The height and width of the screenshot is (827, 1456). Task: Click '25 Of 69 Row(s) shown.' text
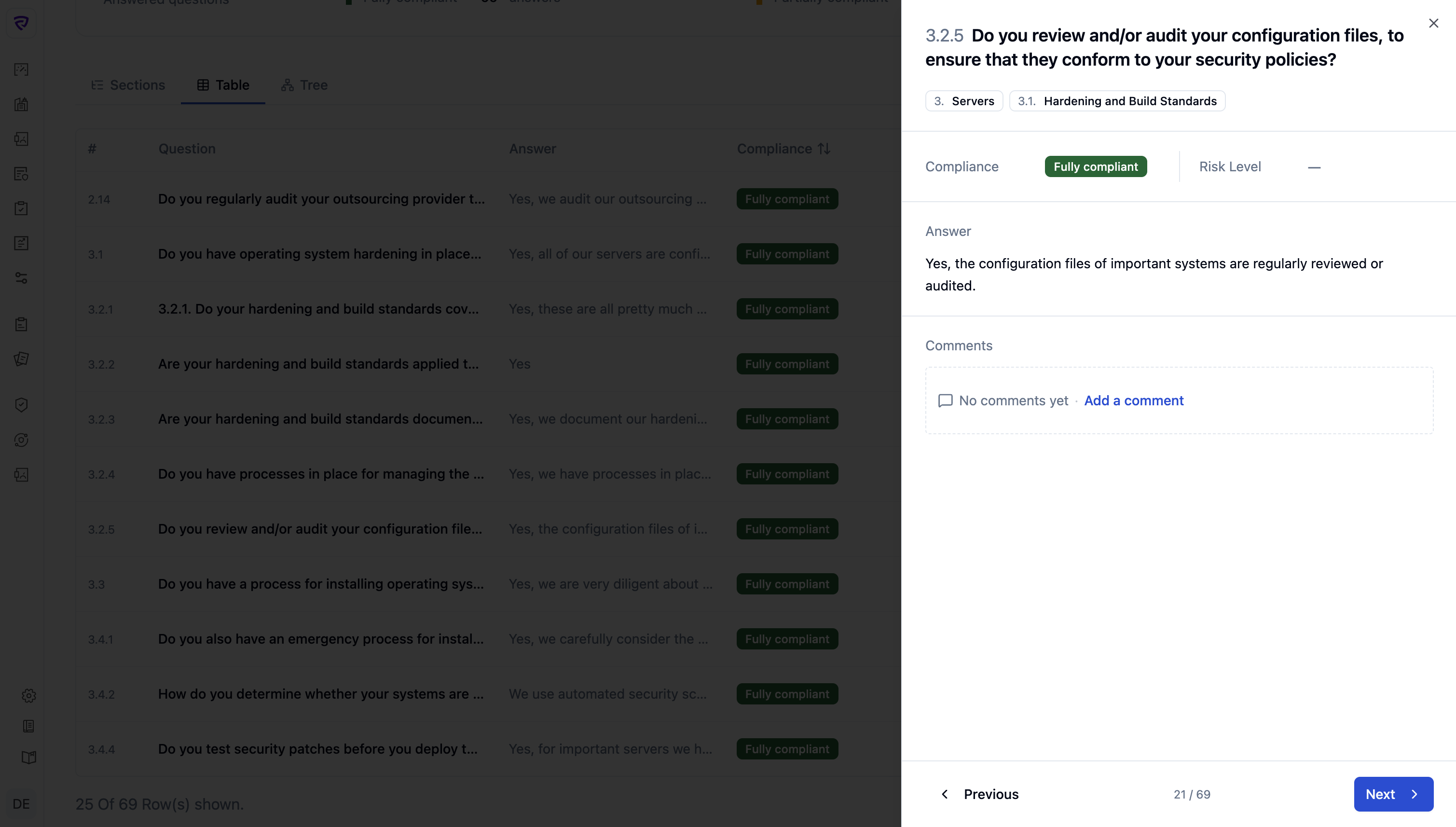click(160, 804)
